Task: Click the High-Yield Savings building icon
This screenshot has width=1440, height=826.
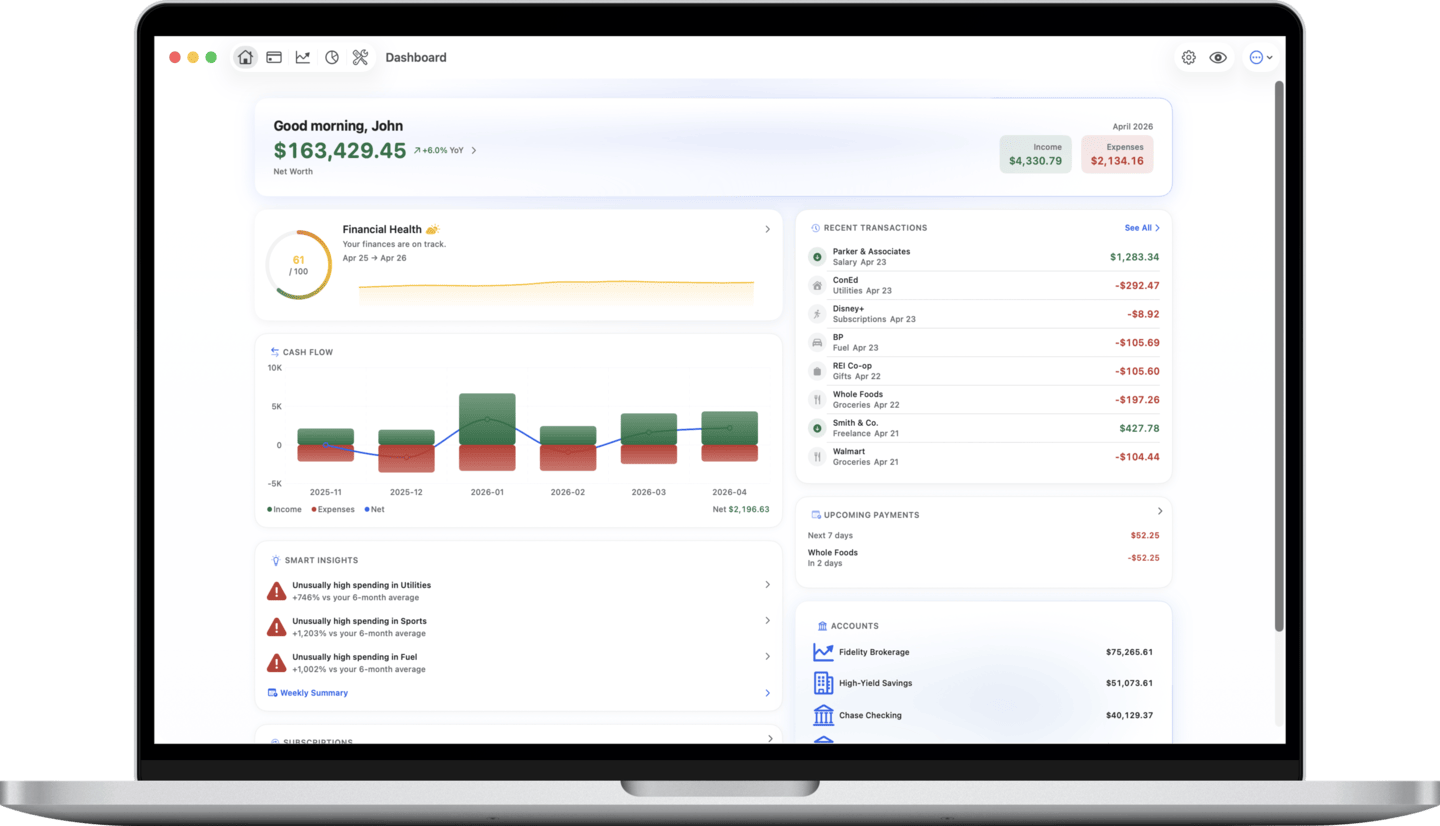Action: [x=823, y=683]
